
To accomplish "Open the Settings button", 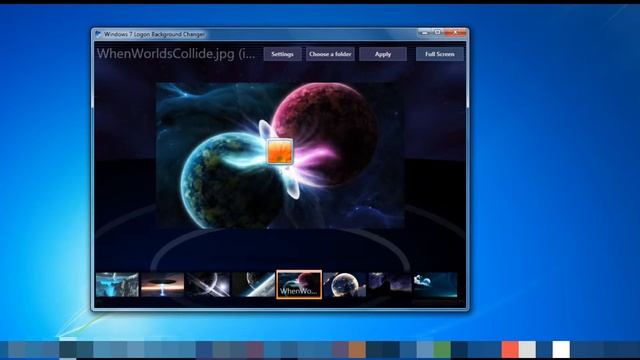I will [282, 54].
